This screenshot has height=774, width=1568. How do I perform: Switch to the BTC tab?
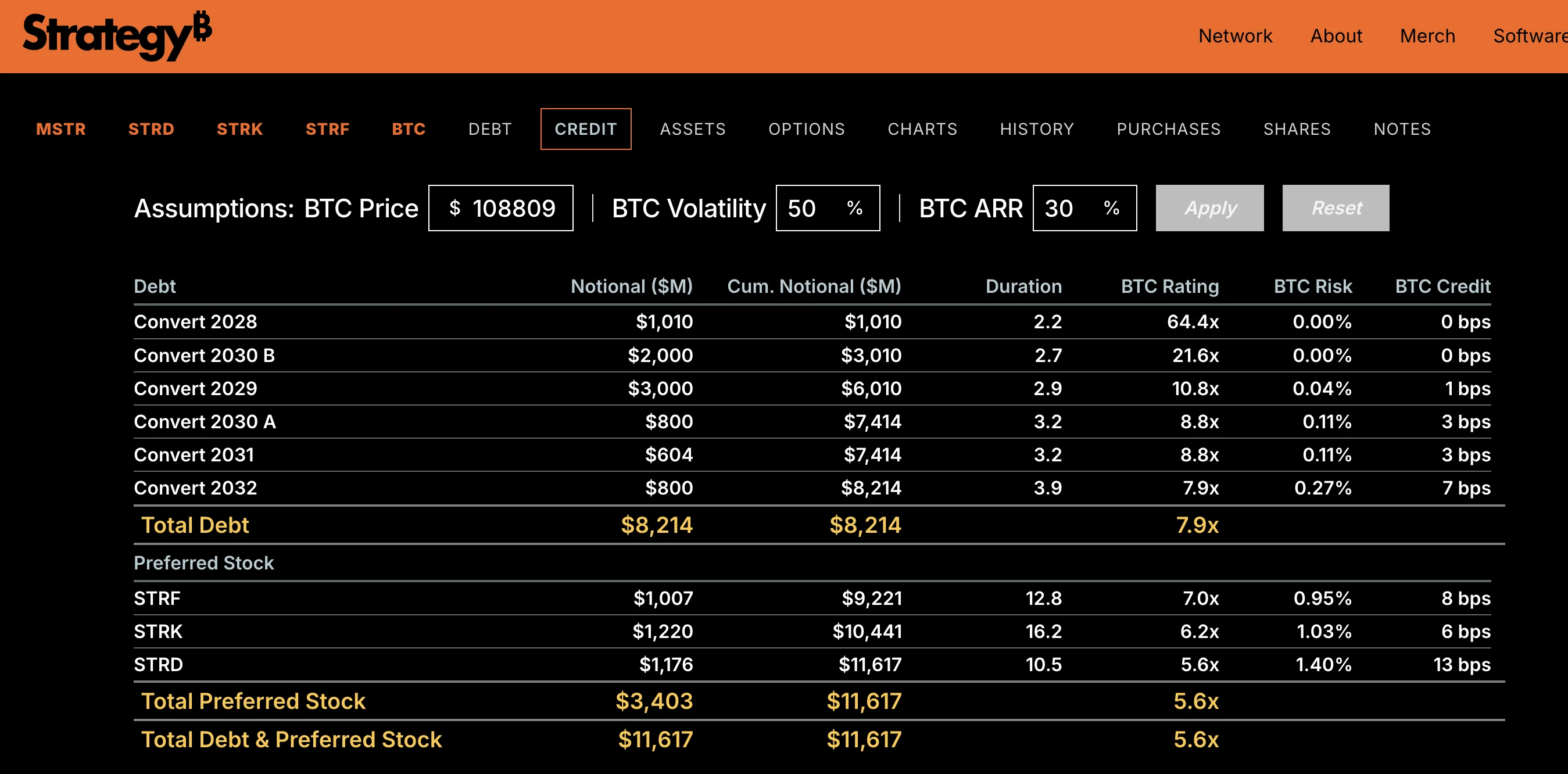point(408,128)
